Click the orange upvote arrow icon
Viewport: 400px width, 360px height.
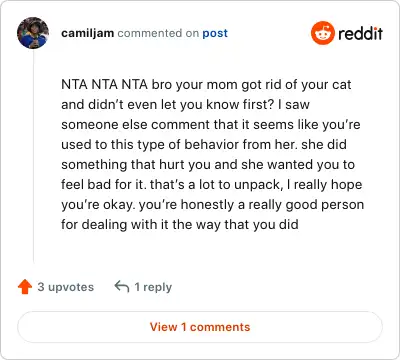pos(25,287)
